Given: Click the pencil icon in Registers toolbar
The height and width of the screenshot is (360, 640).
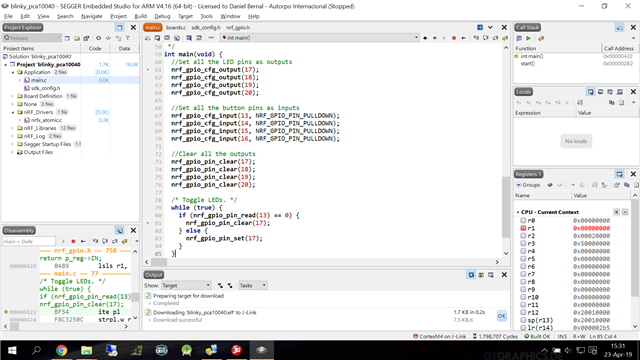Looking at the screenshot, I should [550, 185].
